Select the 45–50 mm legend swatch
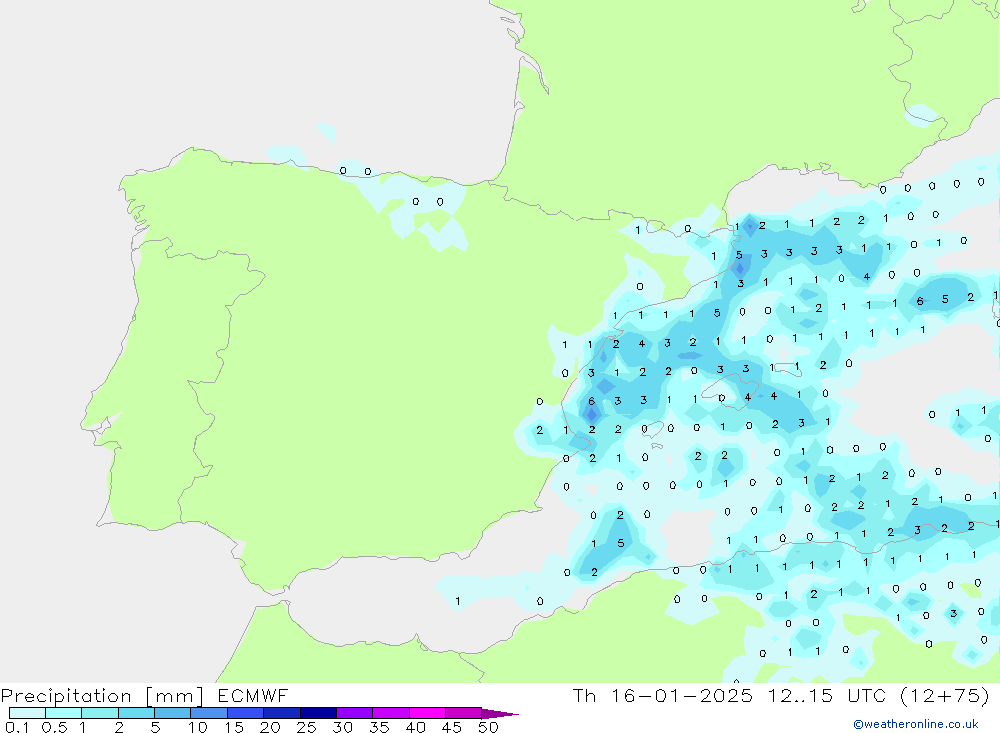Image resolution: width=1000 pixels, height=733 pixels. tap(463, 714)
